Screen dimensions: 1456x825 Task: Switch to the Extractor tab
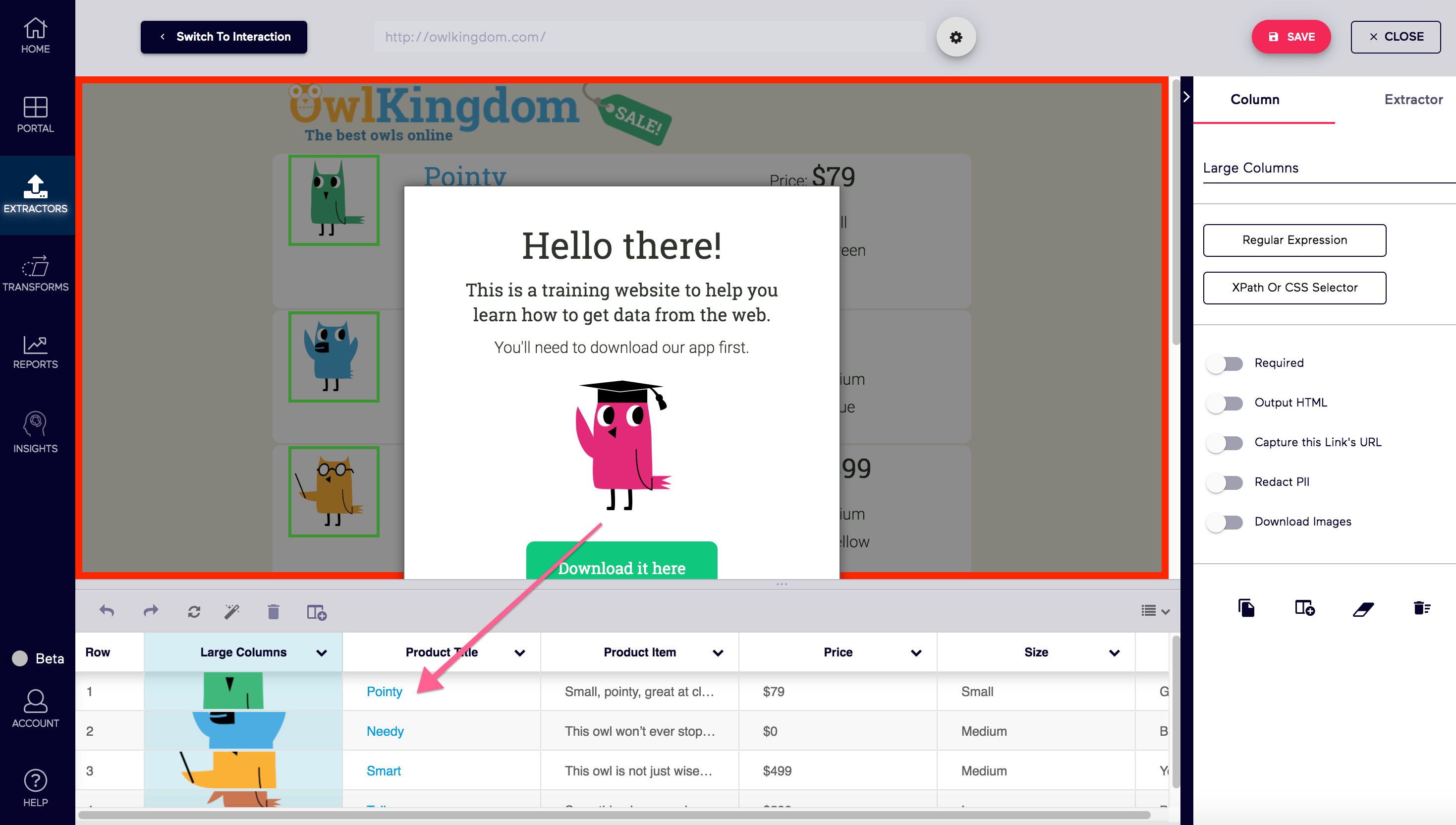1413,99
